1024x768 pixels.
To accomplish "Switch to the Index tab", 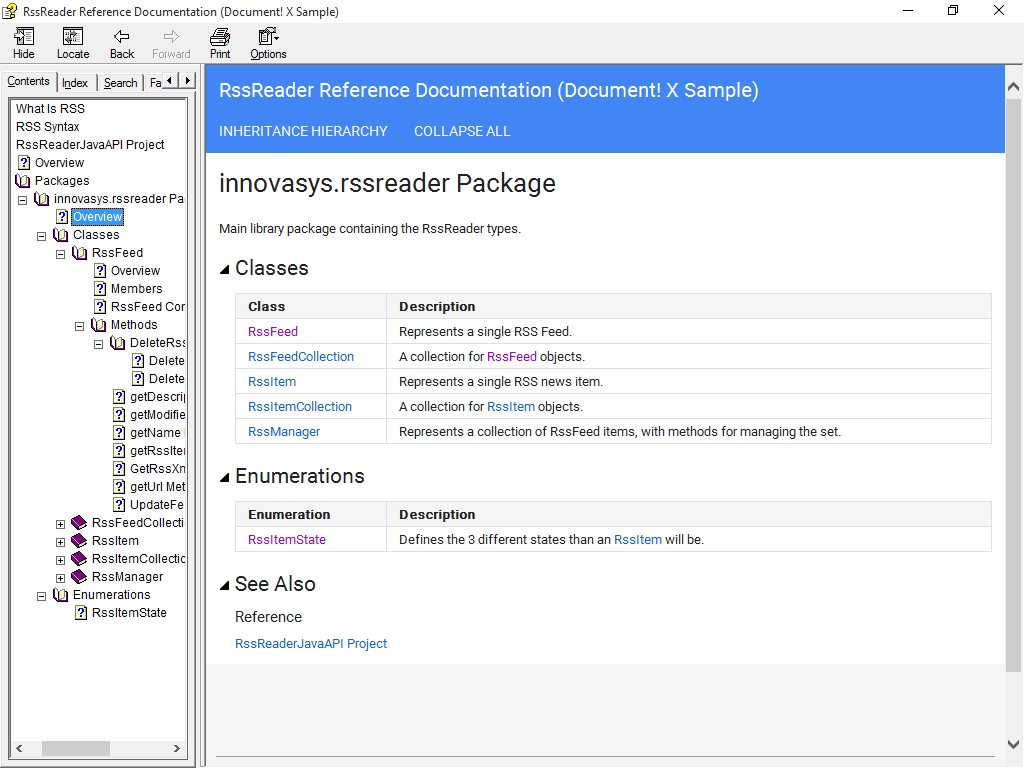I will (75, 83).
